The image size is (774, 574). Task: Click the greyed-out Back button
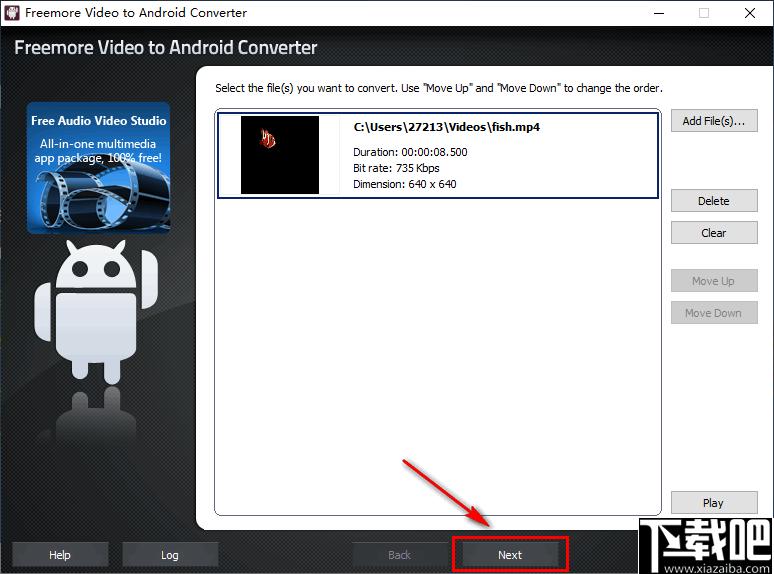(399, 555)
